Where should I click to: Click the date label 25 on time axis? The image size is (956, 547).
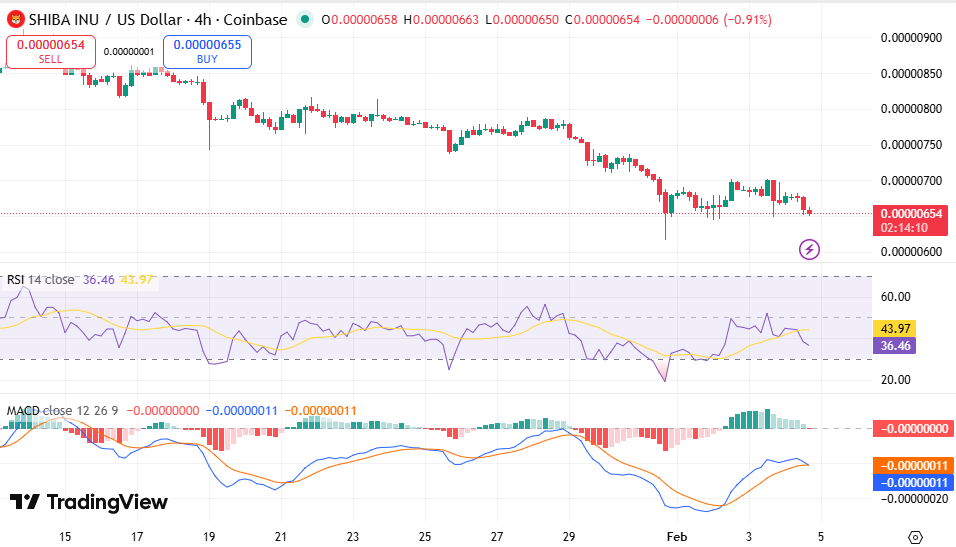click(x=425, y=537)
